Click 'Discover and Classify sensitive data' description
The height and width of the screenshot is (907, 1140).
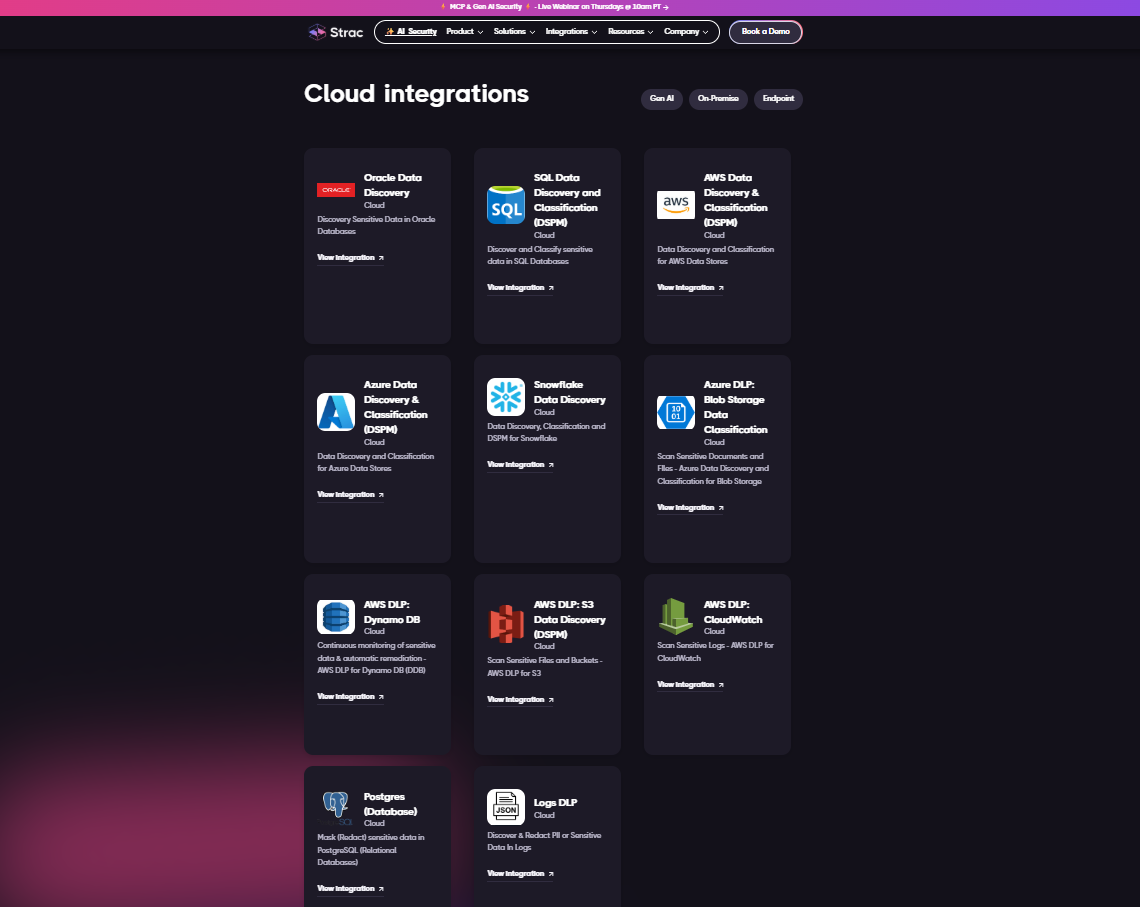tap(539, 255)
